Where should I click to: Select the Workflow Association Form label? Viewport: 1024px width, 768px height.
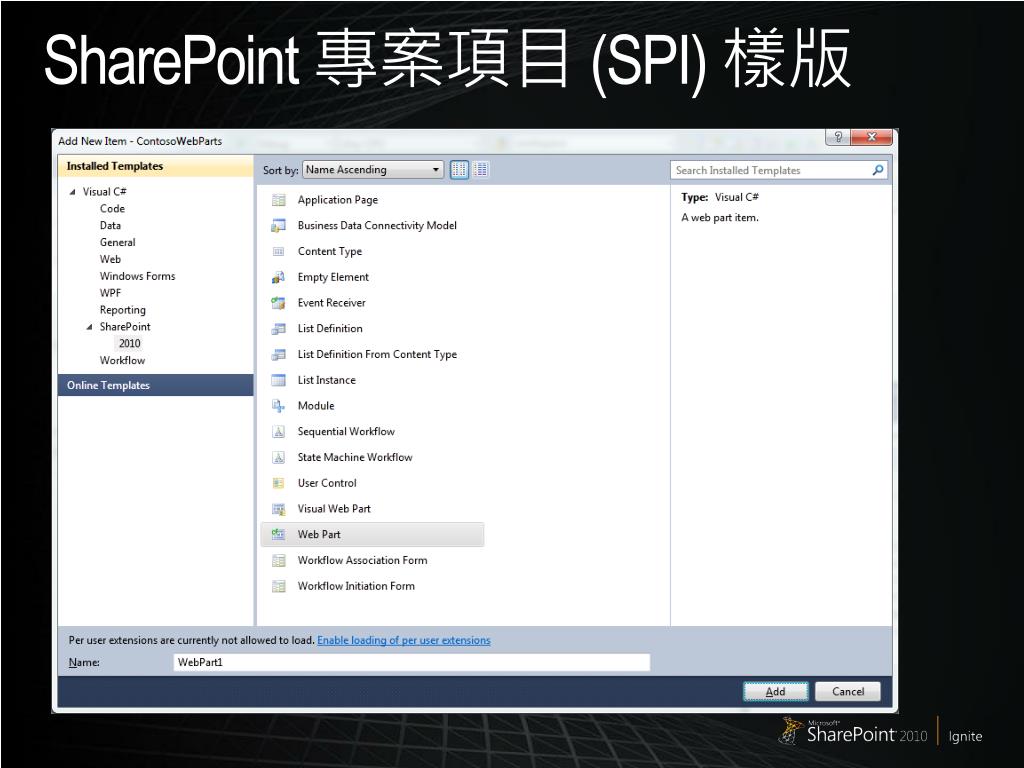coord(362,560)
